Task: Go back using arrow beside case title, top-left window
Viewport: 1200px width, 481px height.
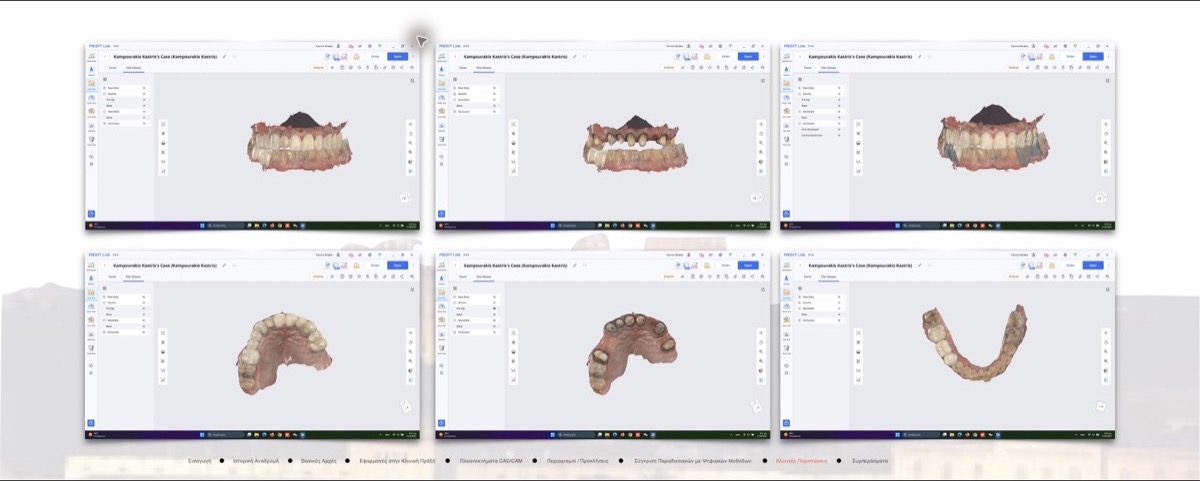Action: pyautogui.click(x=105, y=56)
